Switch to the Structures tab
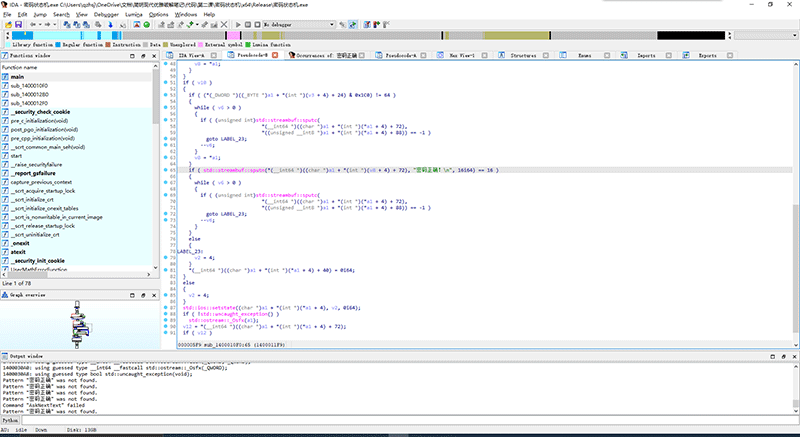The height and width of the screenshot is (437, 800). [x=521, y=55]
